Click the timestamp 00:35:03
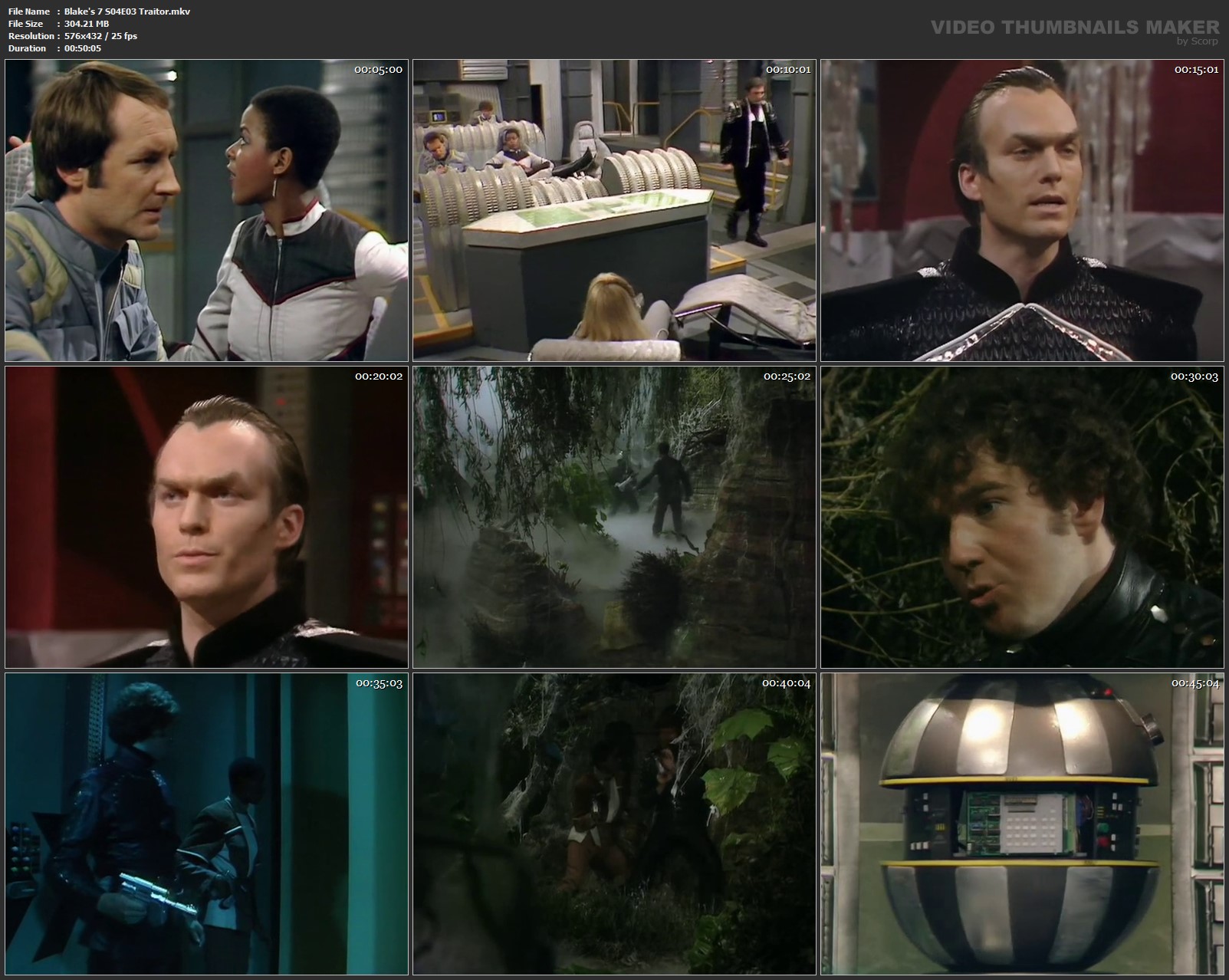Screen dimensions: 1229x980 [x=378, y=683]
